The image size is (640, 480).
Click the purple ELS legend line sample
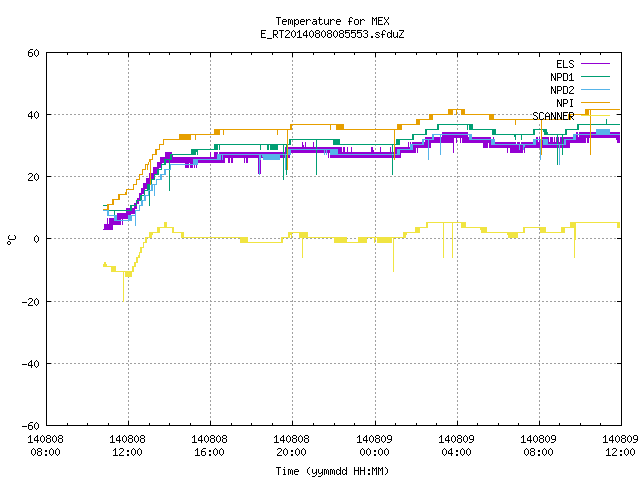point(595,64)
